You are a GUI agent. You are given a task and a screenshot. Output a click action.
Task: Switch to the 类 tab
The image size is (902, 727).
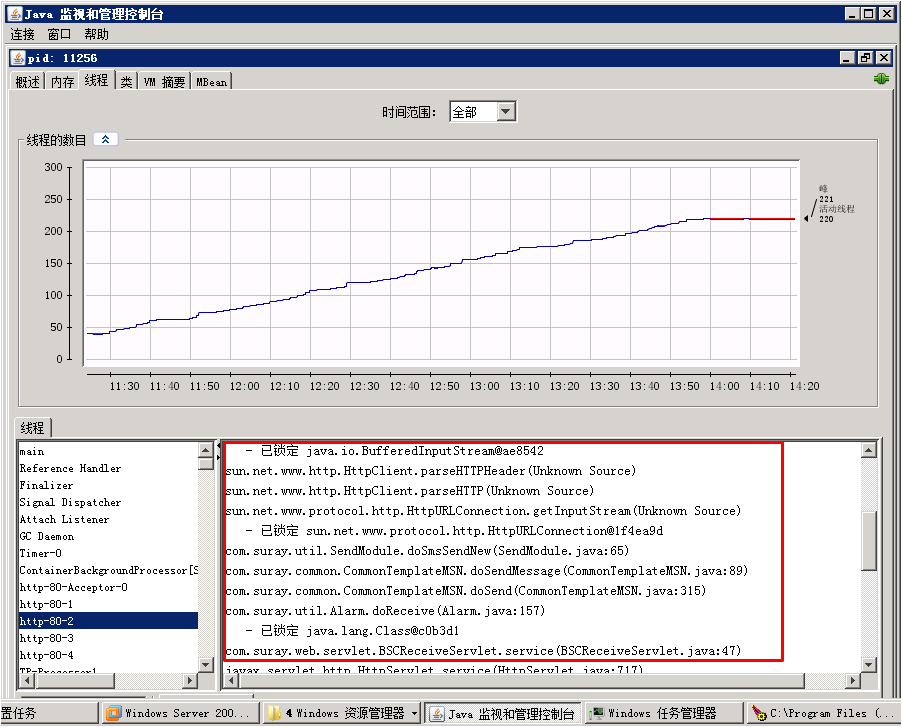coord(127,82)
